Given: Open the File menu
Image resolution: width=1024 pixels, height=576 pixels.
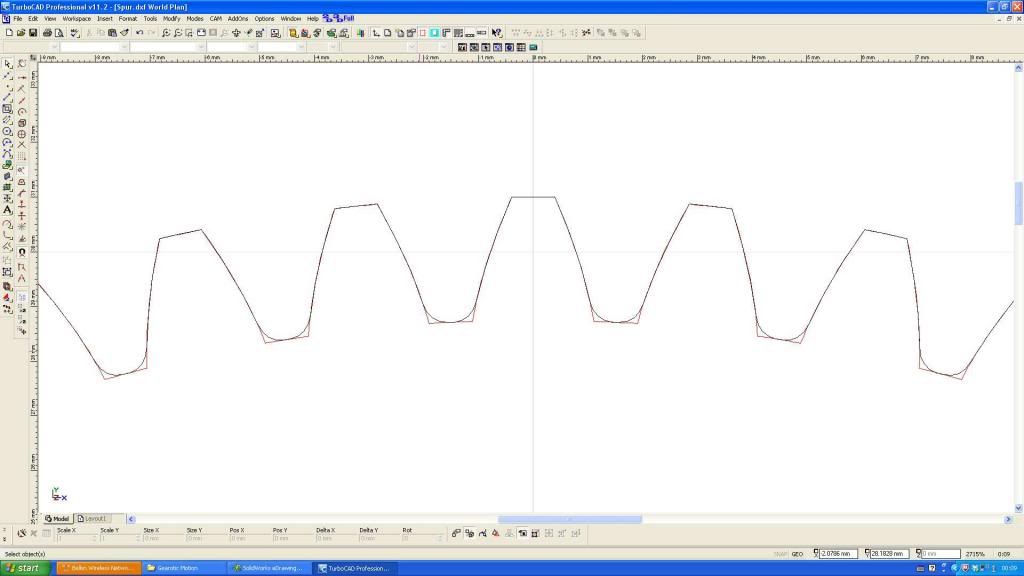Looking at the screenshot, I should pos(18,19).
